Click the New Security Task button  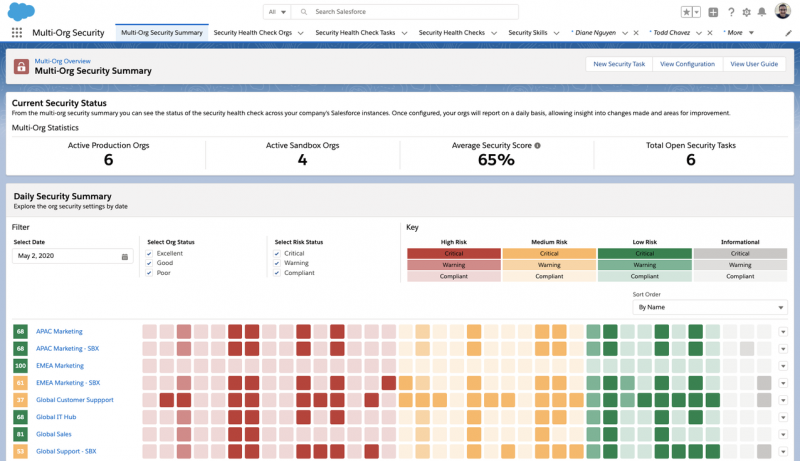[619, 64]
